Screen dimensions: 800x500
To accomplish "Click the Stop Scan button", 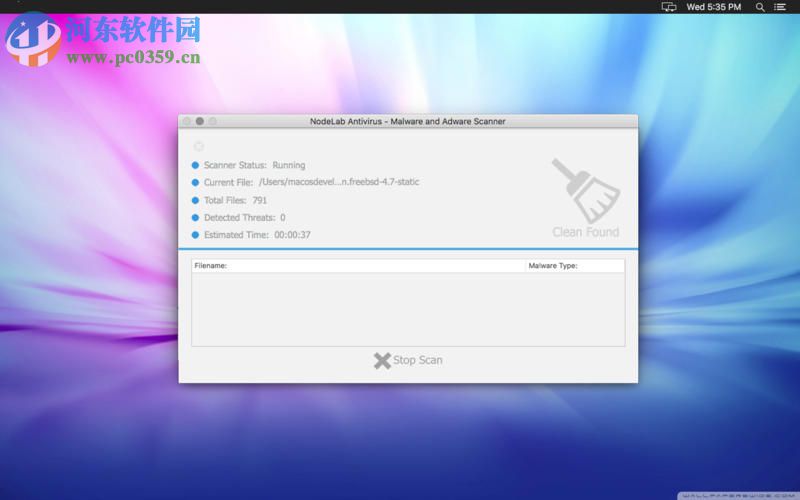I will (x=408, y=360).
